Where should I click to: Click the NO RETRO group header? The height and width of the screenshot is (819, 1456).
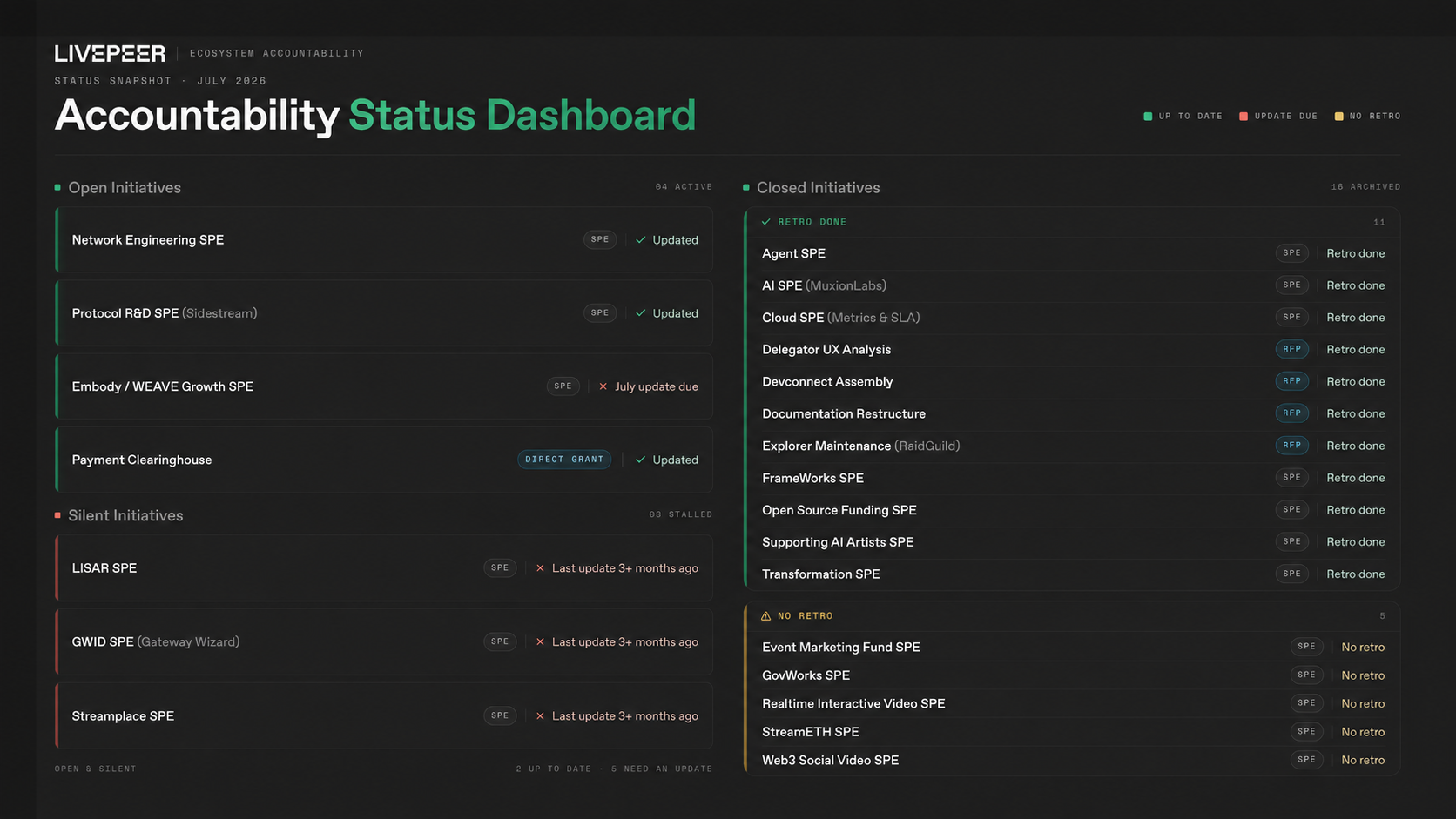[1073, 616]
